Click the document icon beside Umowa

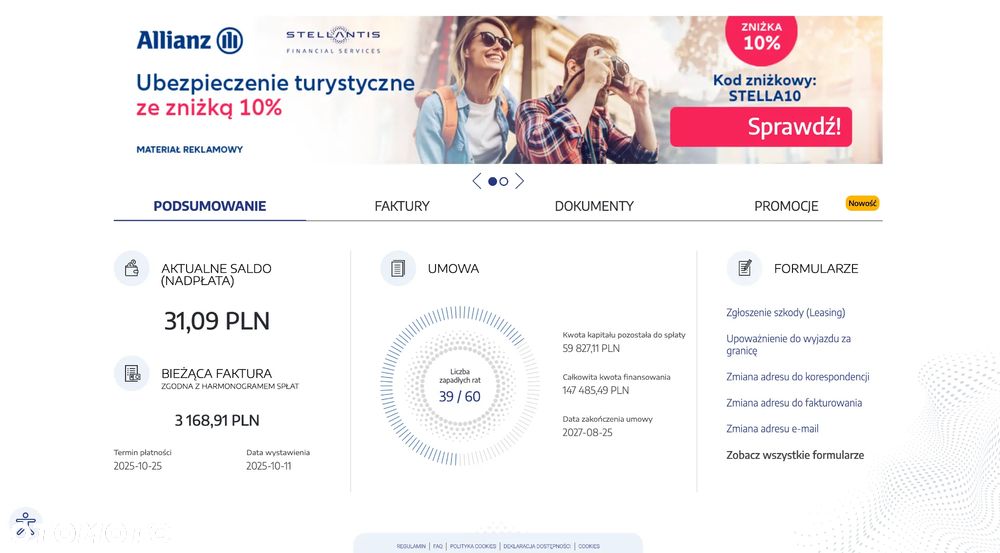[398, 268]
